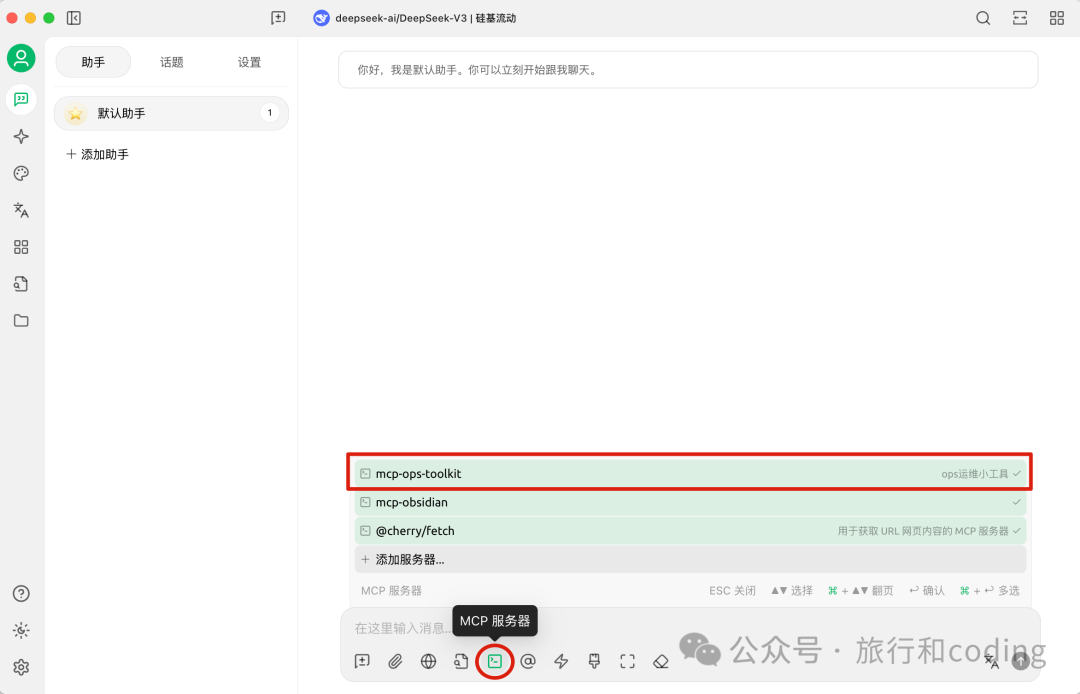Select the 默认助手 assistant
The width and height of the screenshot is (1080, 694).
172,113
